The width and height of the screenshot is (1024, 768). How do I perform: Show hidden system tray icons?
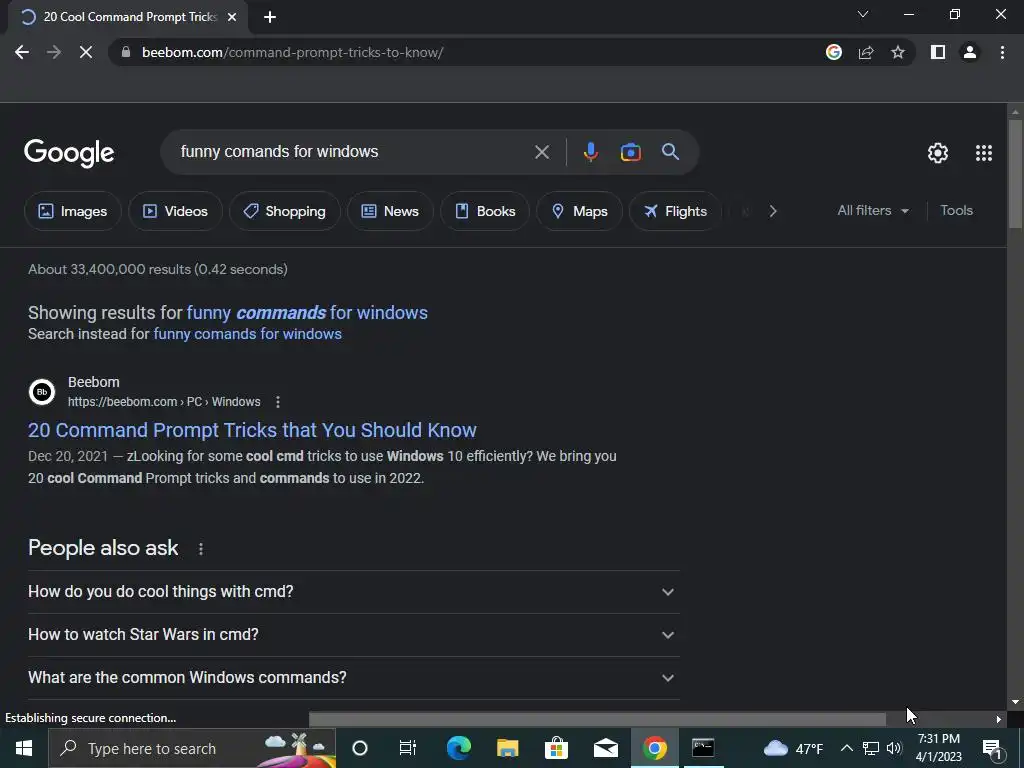(x=846, y=748)
